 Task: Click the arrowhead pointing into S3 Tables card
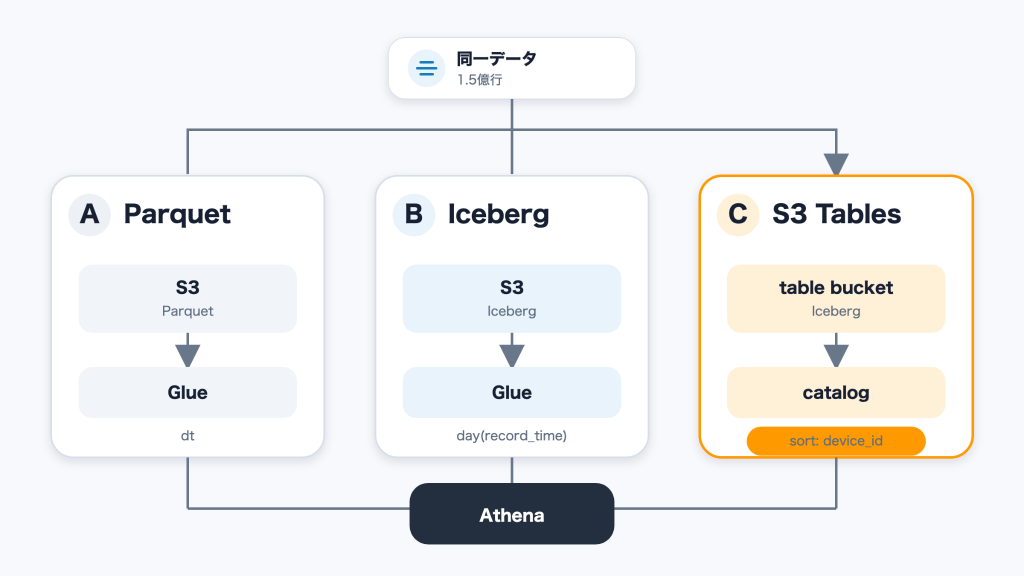[x=836, y=164]
